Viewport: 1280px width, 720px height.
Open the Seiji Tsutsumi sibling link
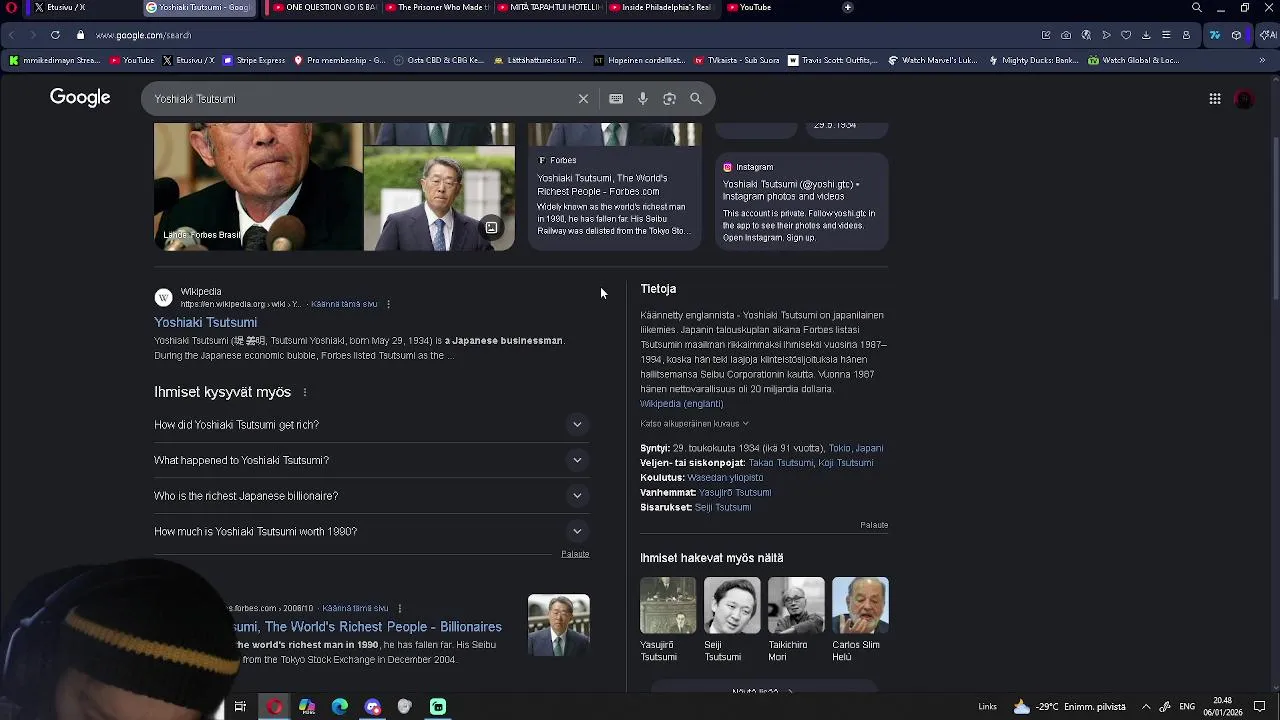(723, 508)
